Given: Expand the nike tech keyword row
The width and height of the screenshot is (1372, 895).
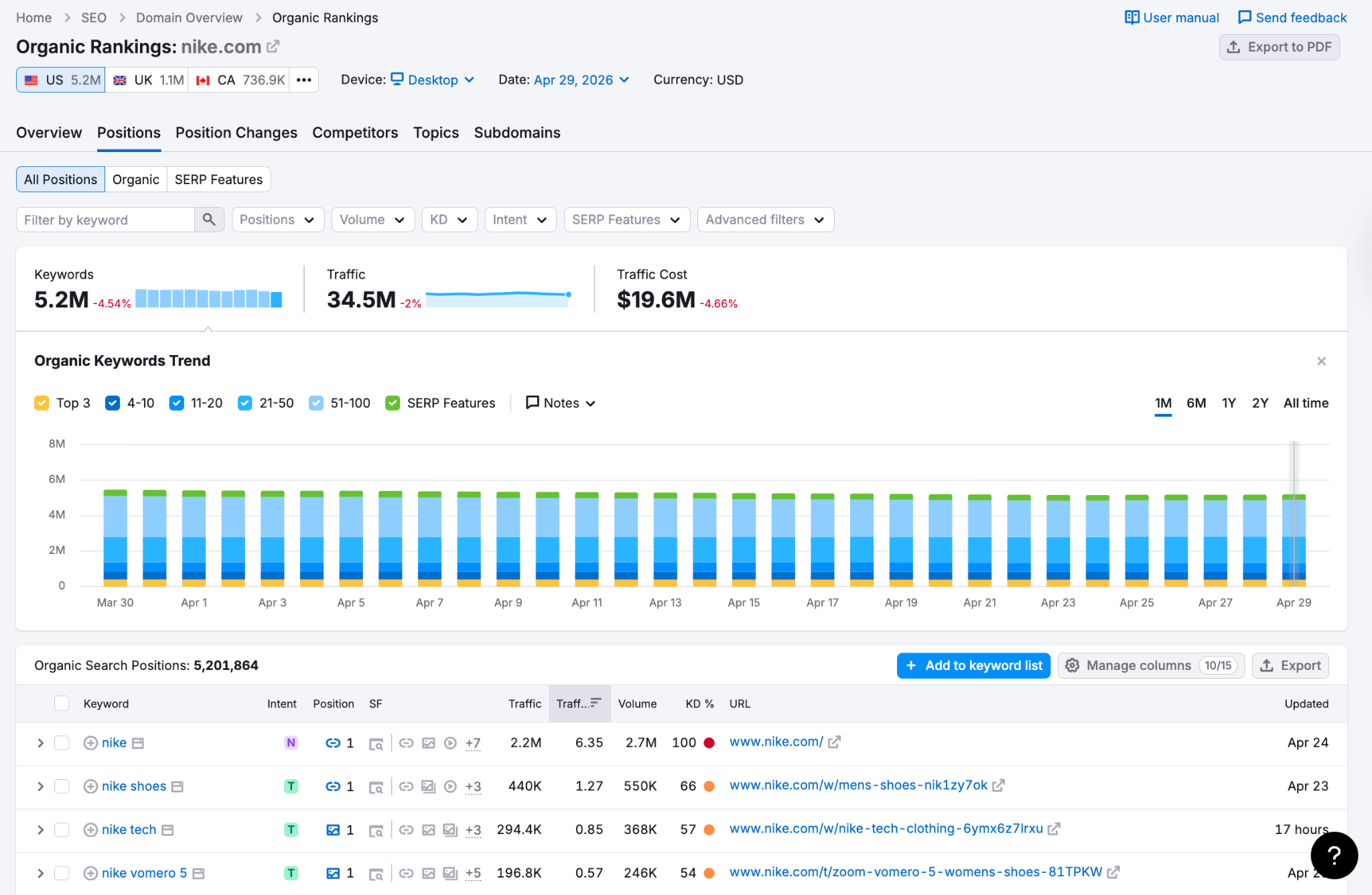Looking at the screenshot, I should pyautogui.click(x=40, y=830).
